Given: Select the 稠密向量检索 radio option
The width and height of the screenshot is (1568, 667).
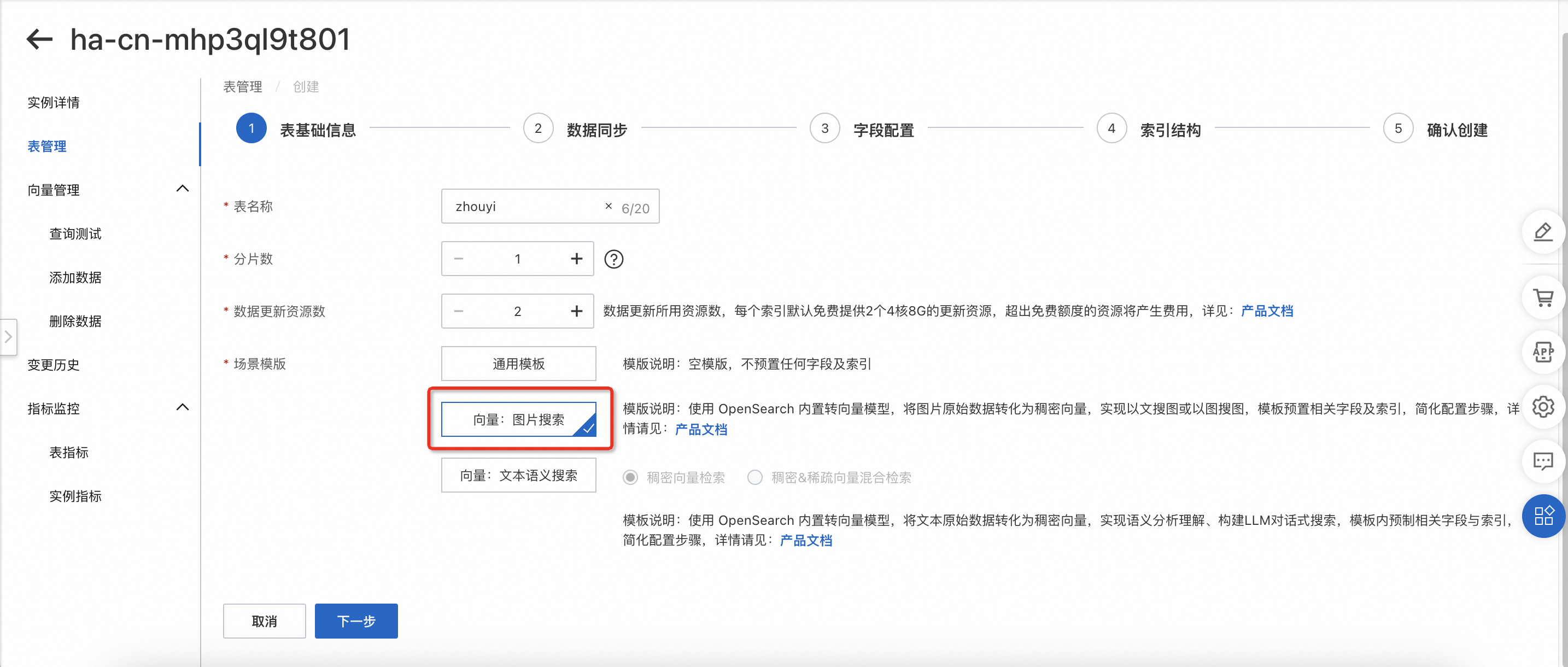Looking at the screenshot, I should point(630,478).
